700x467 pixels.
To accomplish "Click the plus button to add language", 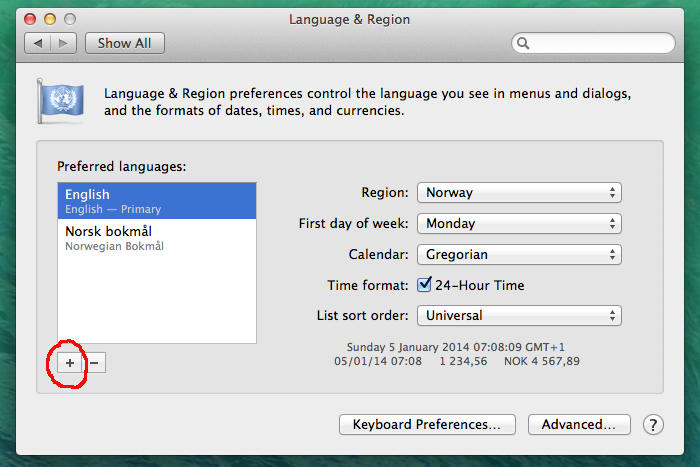I will click(x=69, y=363).
